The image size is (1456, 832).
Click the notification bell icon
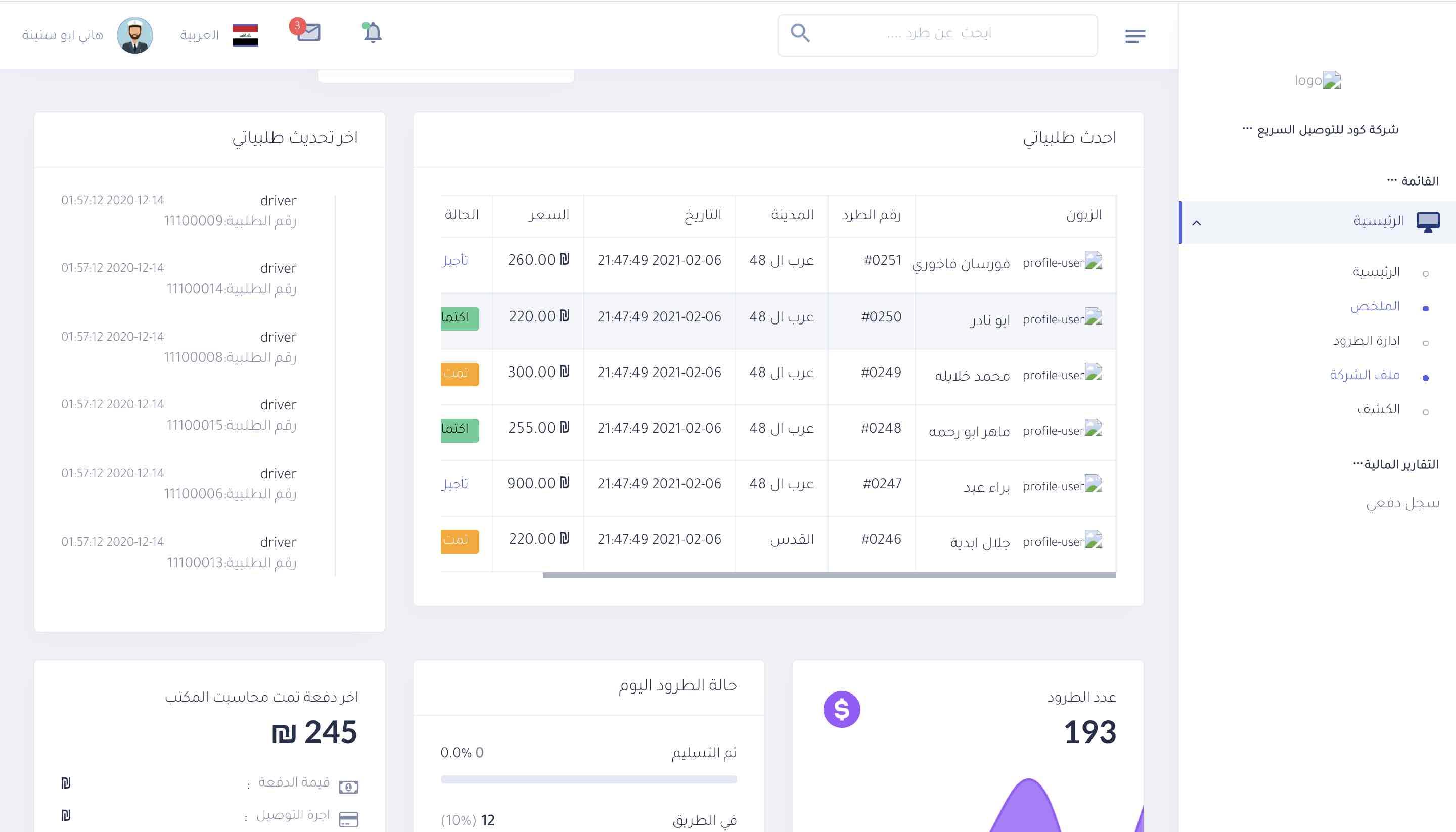[373, 33]
